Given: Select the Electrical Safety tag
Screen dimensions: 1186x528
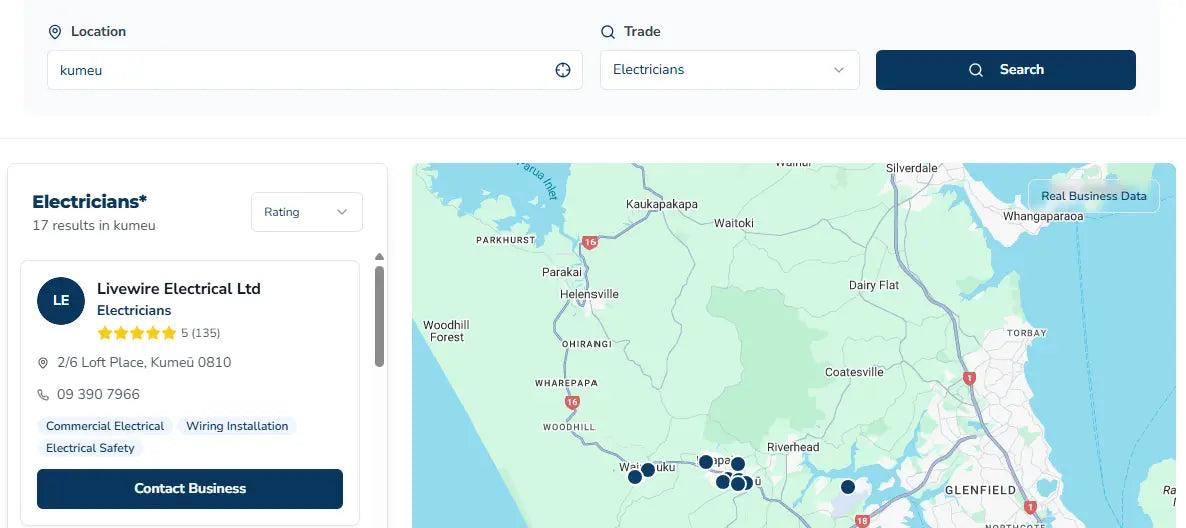Looking at the screenshot, I should pyautogui.click(x=90, y=448).
